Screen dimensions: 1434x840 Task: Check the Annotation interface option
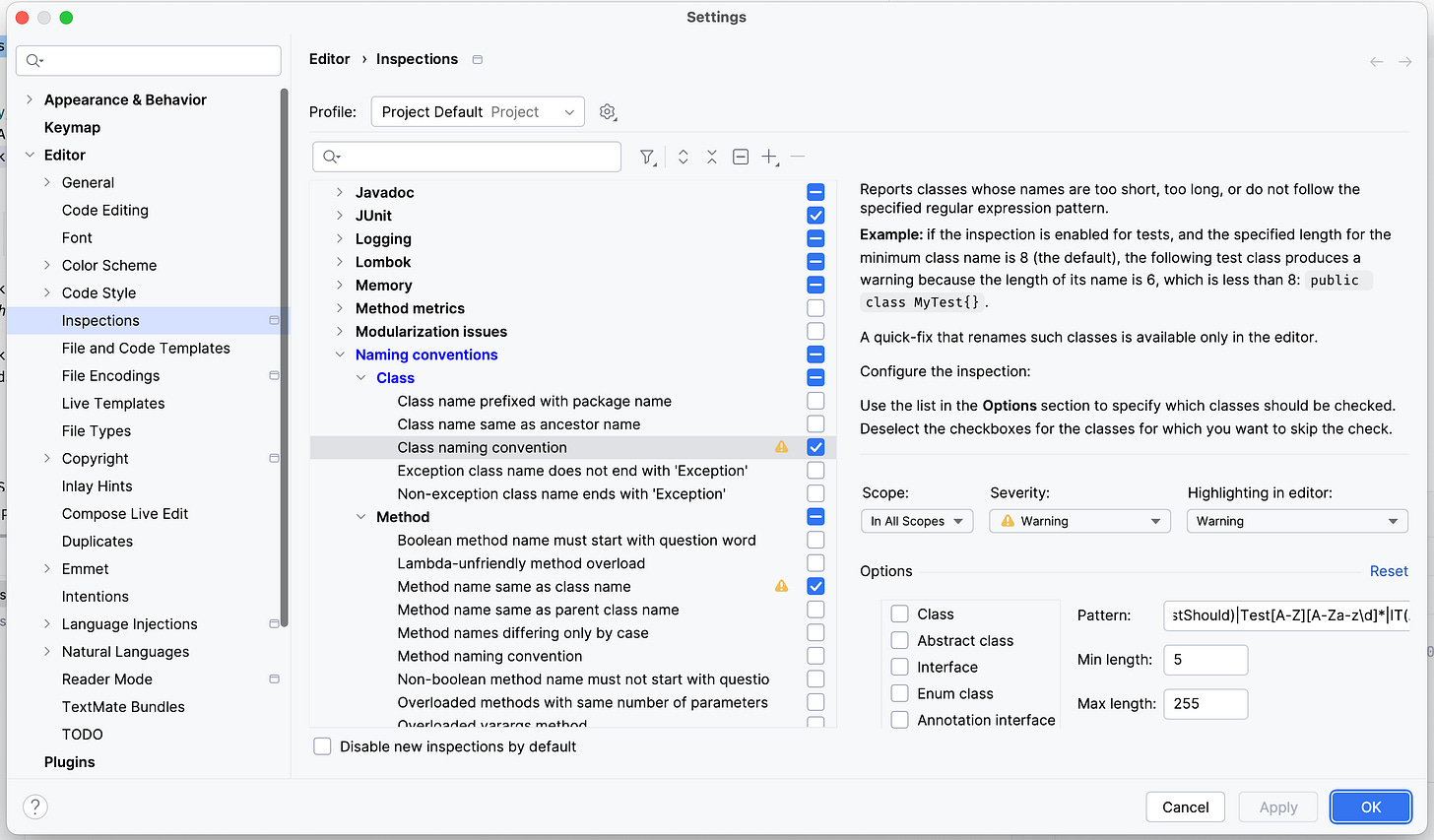899,720
